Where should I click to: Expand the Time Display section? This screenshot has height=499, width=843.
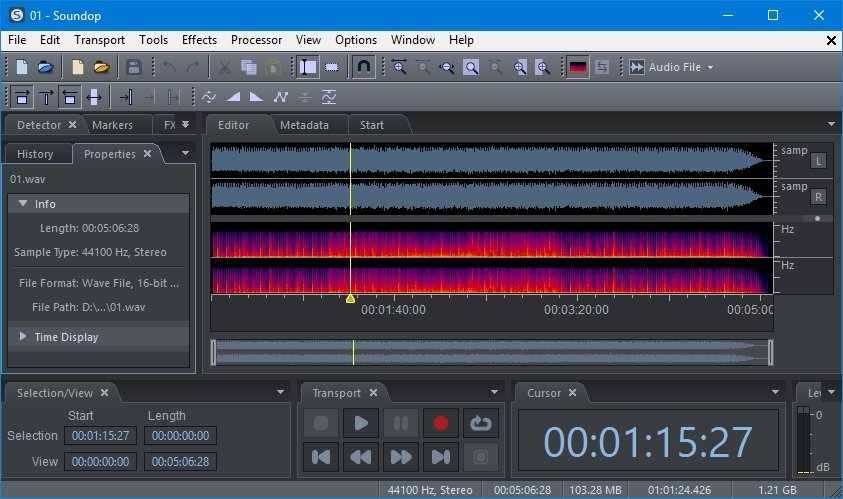click(23, 337)
